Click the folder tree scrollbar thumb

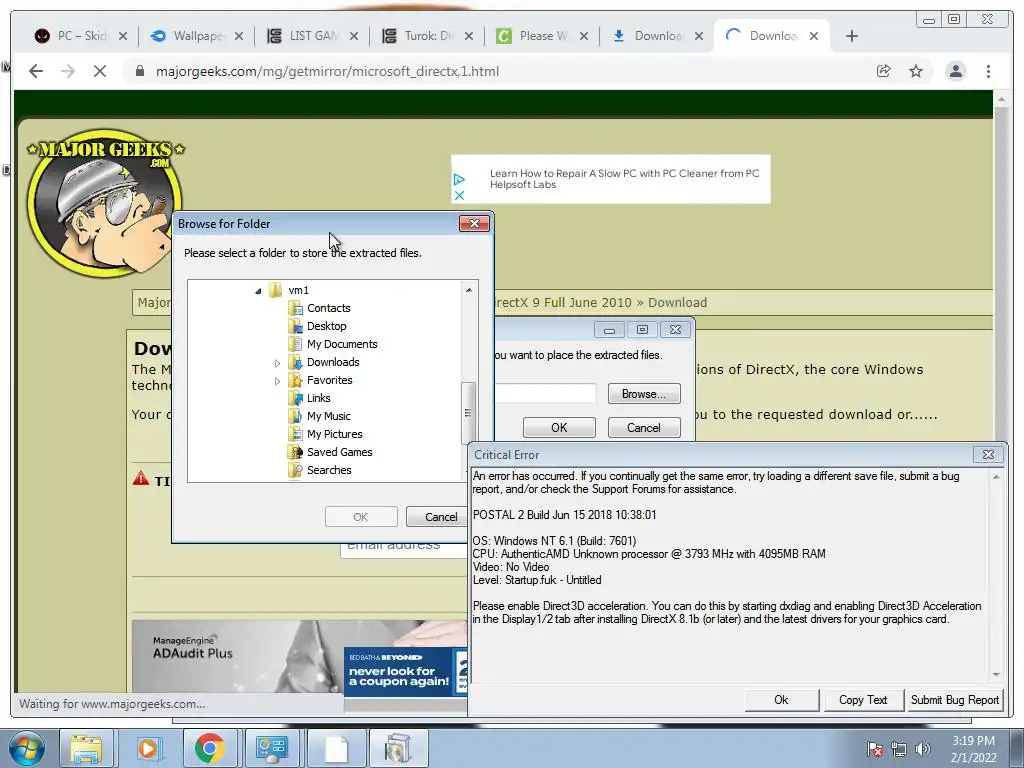pos(468,413)
